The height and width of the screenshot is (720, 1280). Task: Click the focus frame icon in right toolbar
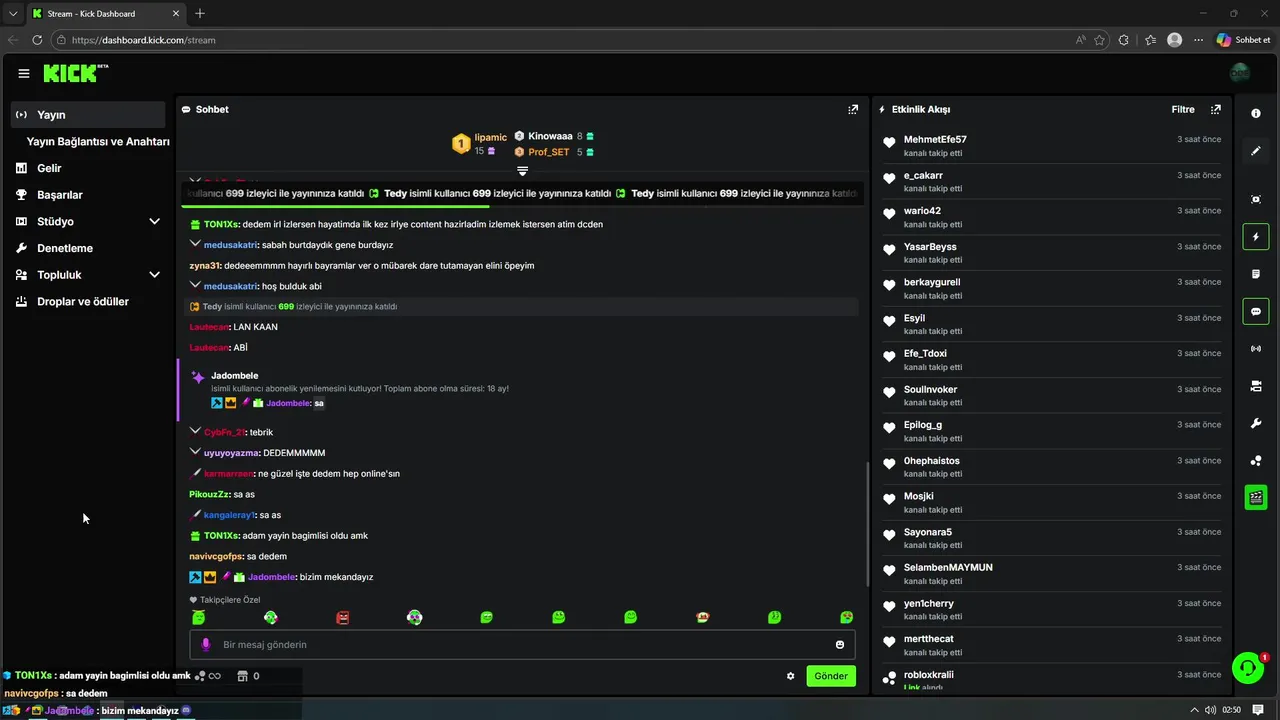(x=1256, y=199)
